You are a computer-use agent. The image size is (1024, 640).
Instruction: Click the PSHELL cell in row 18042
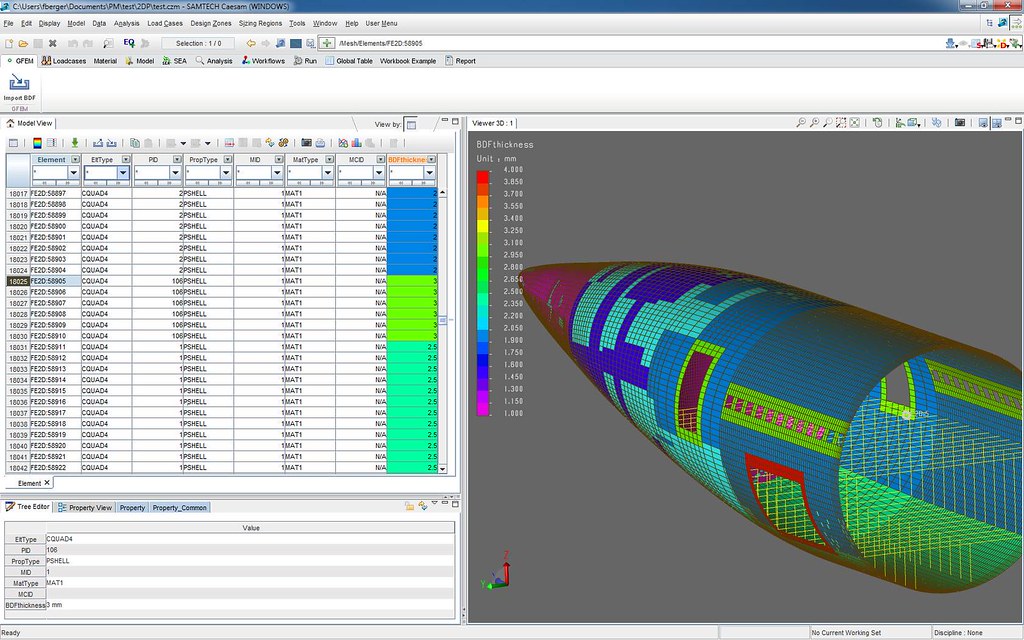coord(208,468)
